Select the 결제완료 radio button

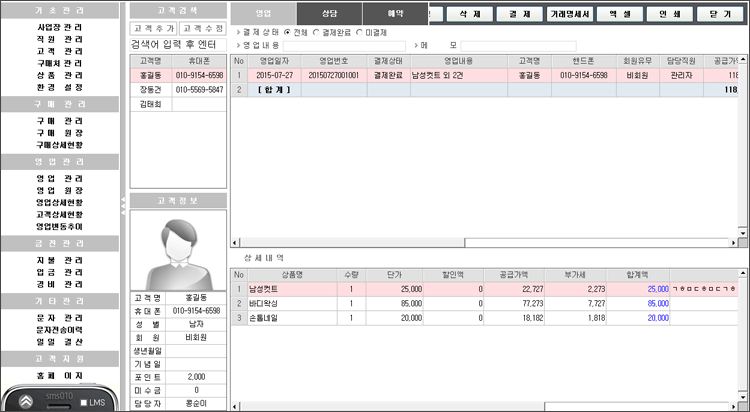tap(315, 31)
